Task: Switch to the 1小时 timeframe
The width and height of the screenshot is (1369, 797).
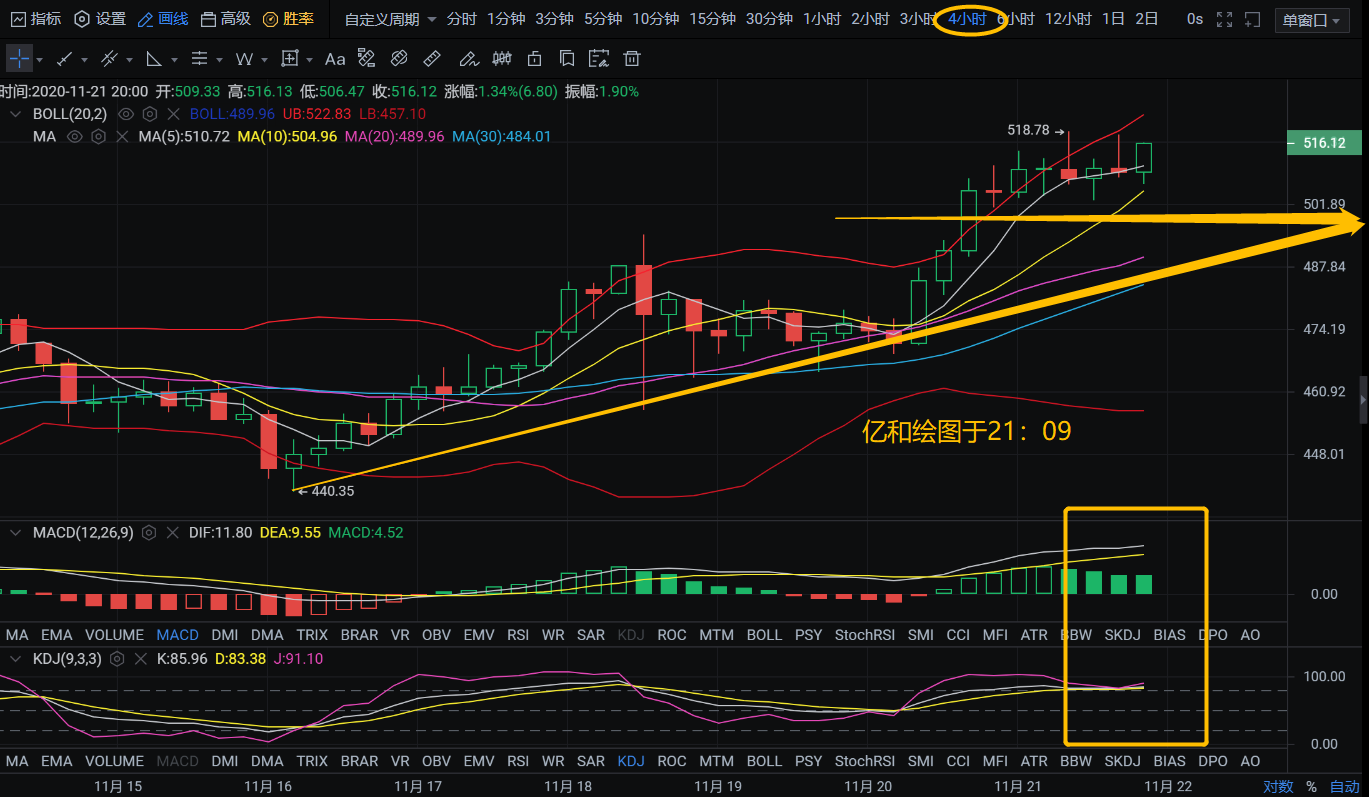Action: [x=821, y=19]
